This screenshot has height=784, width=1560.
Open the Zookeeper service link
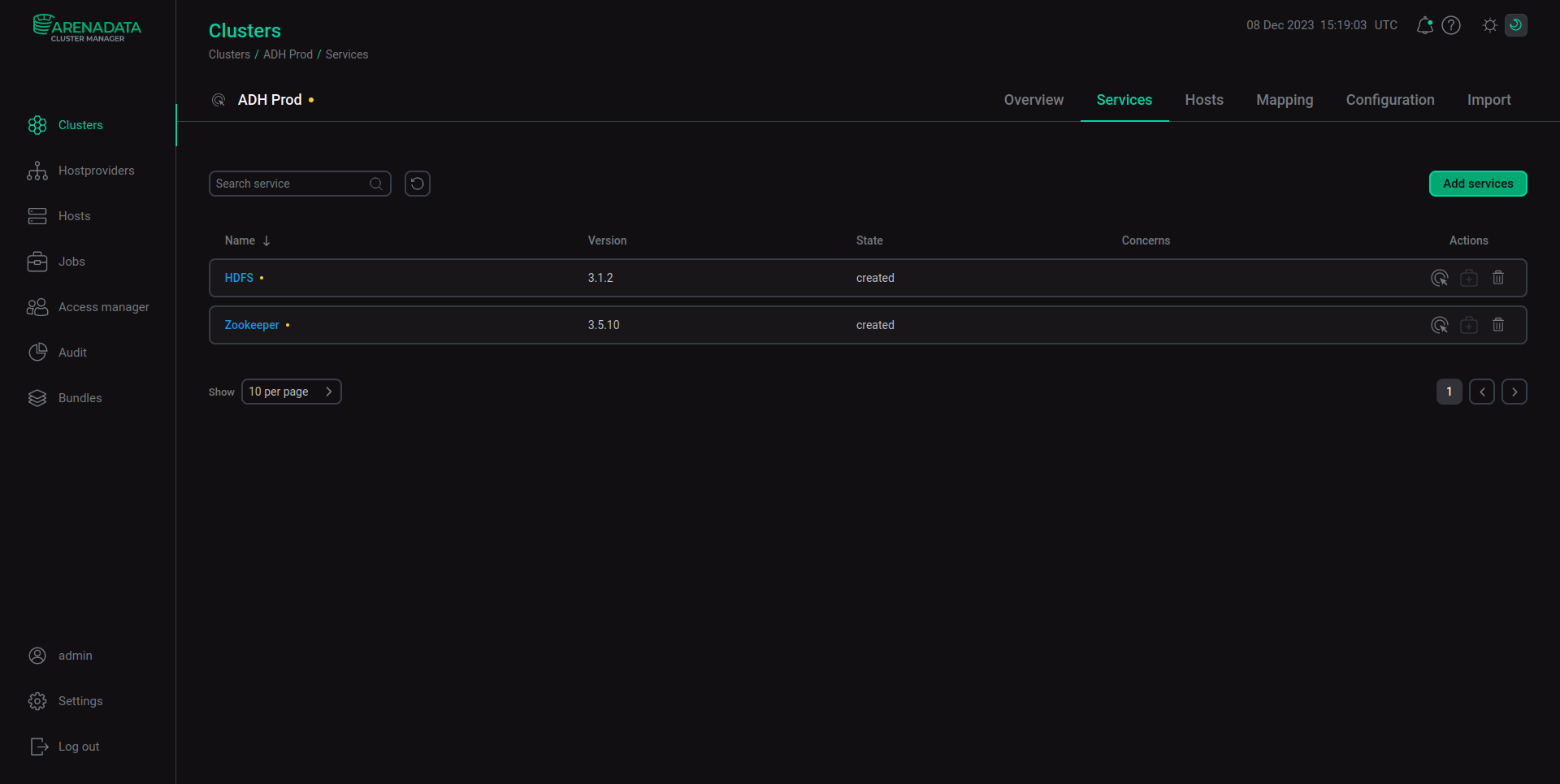click(x=252, y=325)
